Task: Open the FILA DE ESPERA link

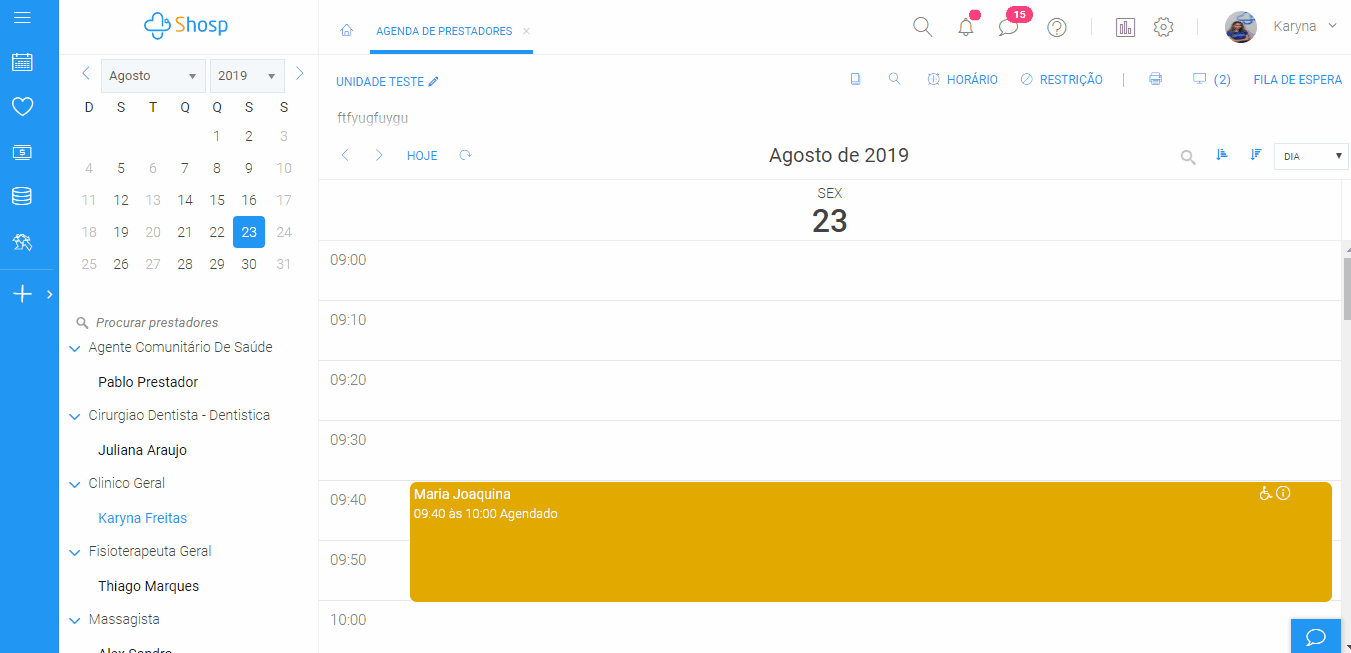Action: tap(1297, 80)
